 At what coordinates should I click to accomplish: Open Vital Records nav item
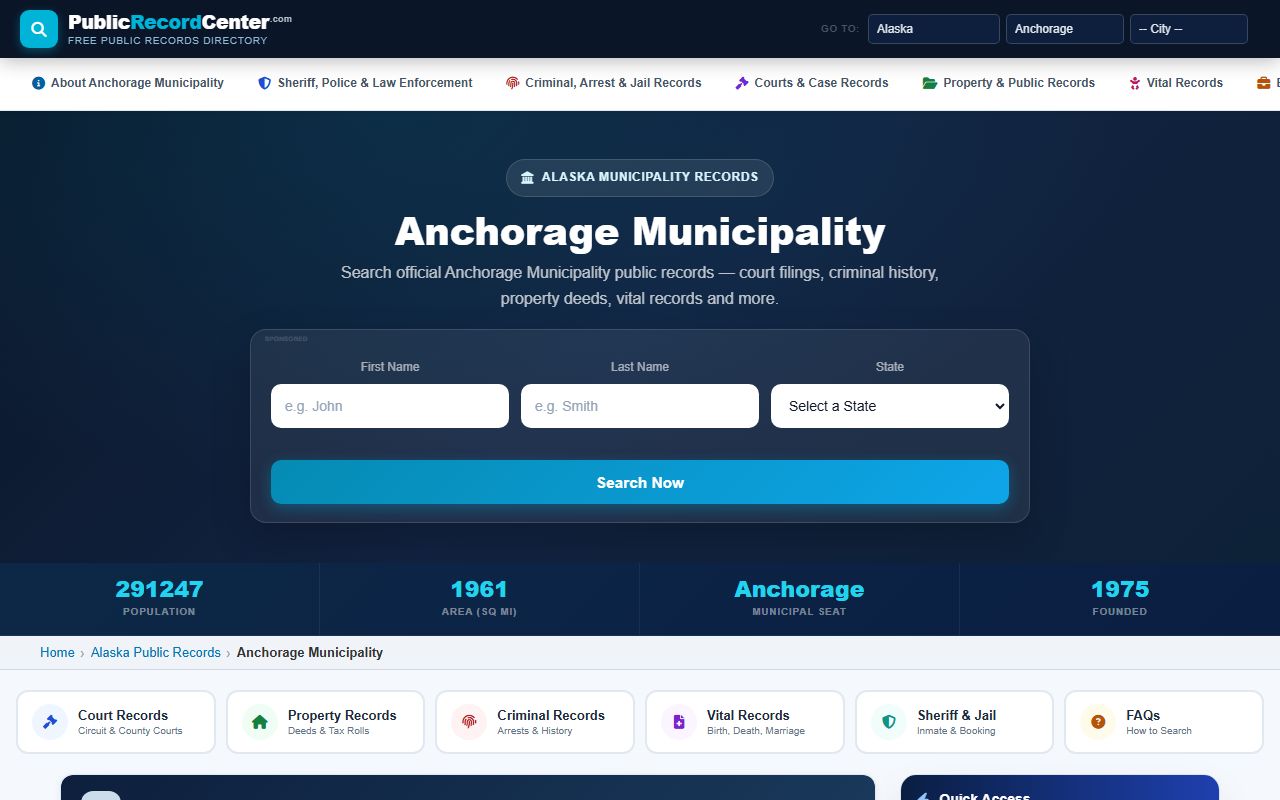tap(1176, 83)
